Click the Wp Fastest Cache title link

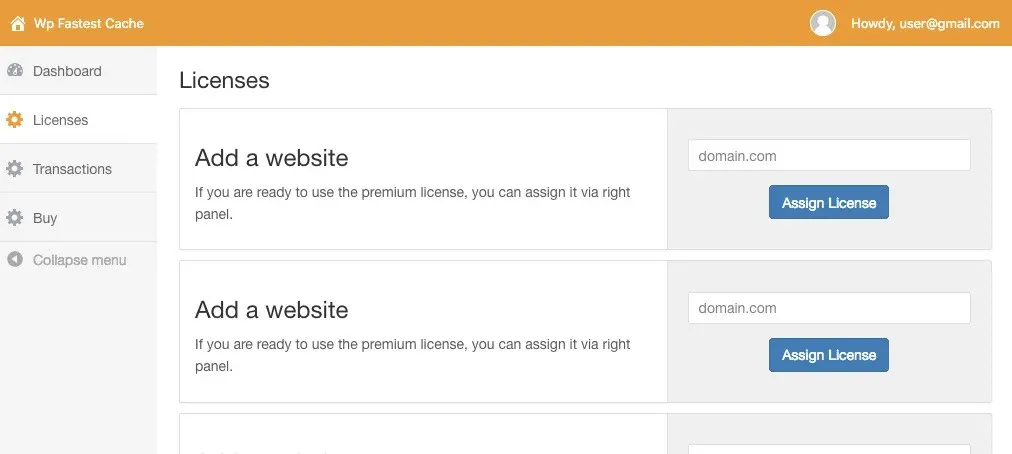point(89,24)
